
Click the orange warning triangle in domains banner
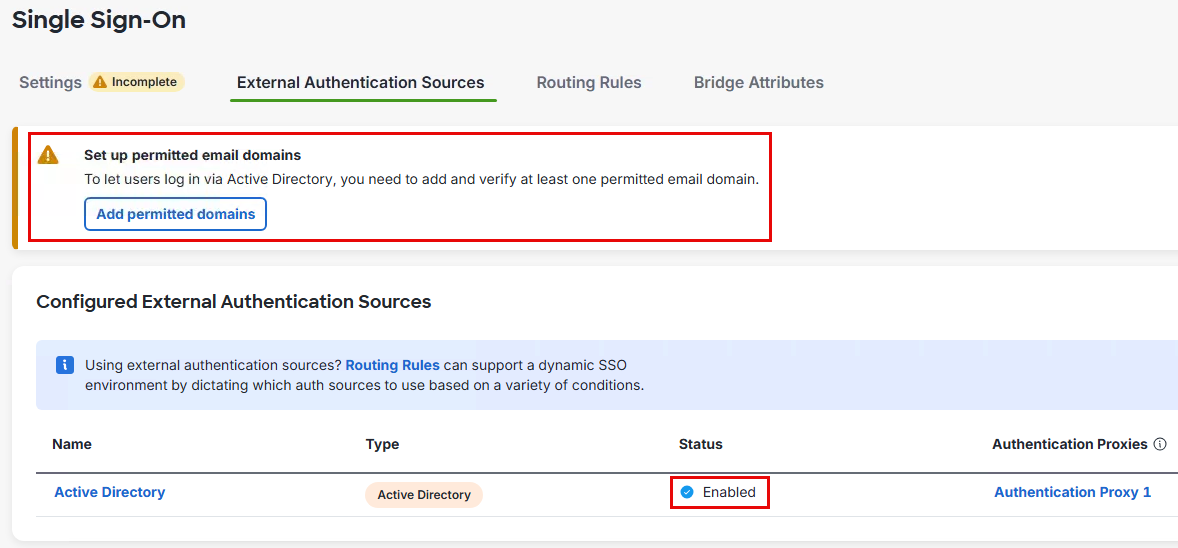tap(48, 155)
